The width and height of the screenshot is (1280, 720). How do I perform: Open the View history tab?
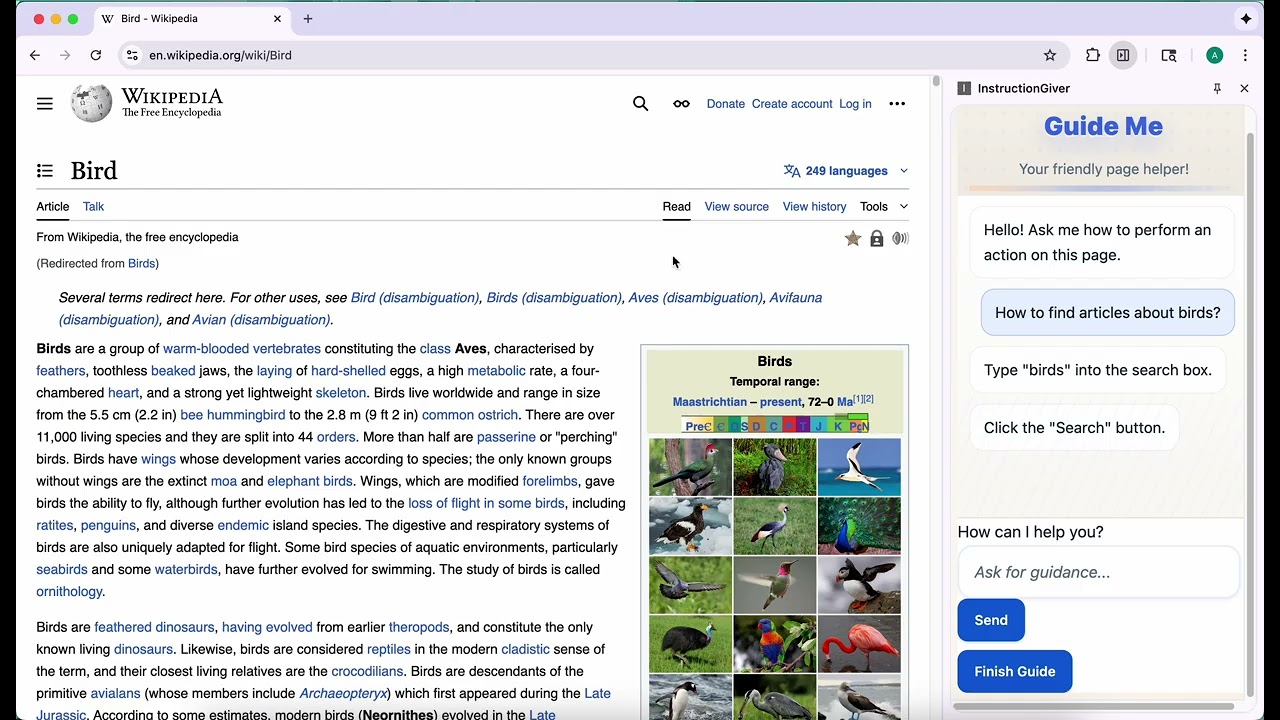[814, 207]
